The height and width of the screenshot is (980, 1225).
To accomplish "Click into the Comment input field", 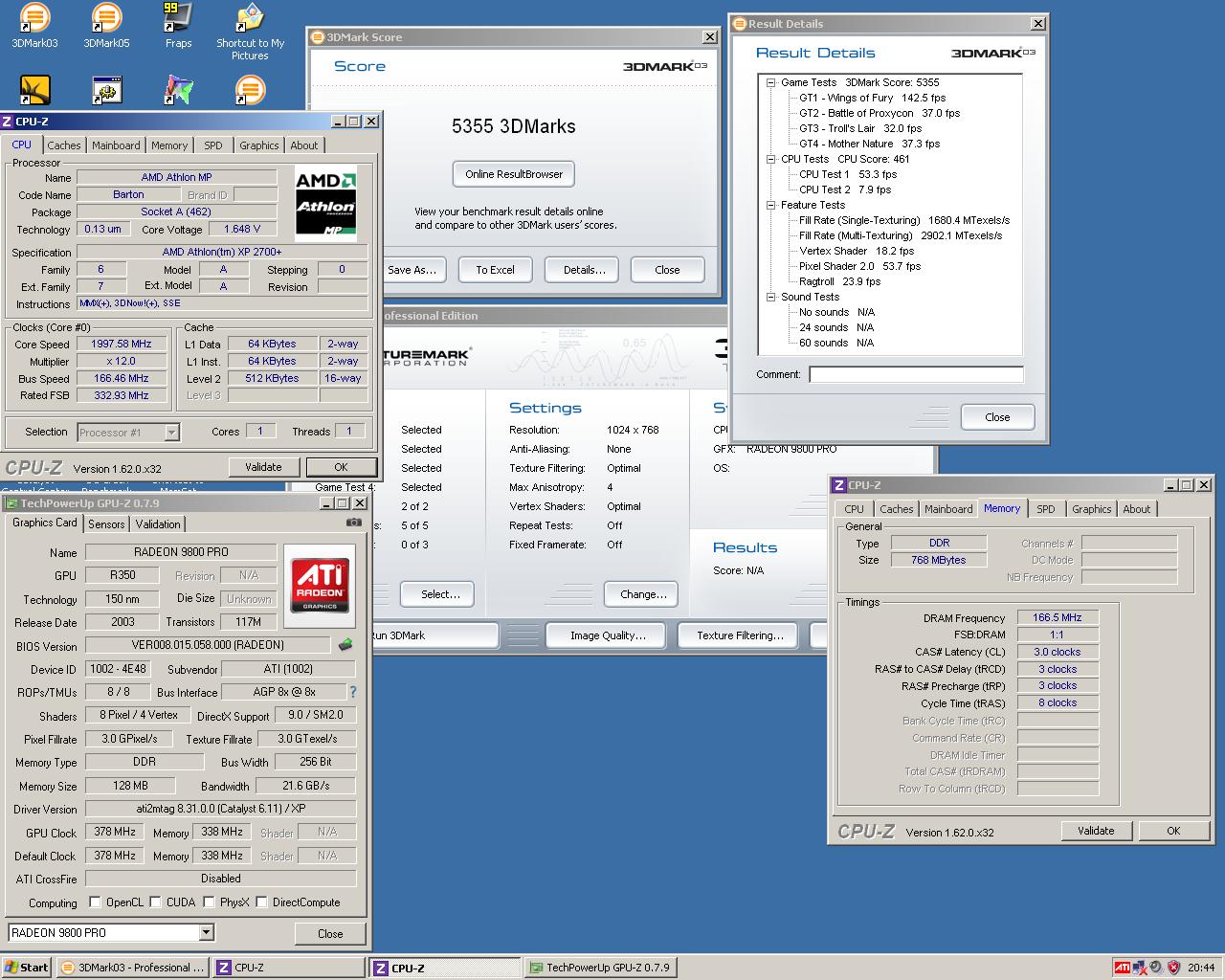I will coord(916,374).
